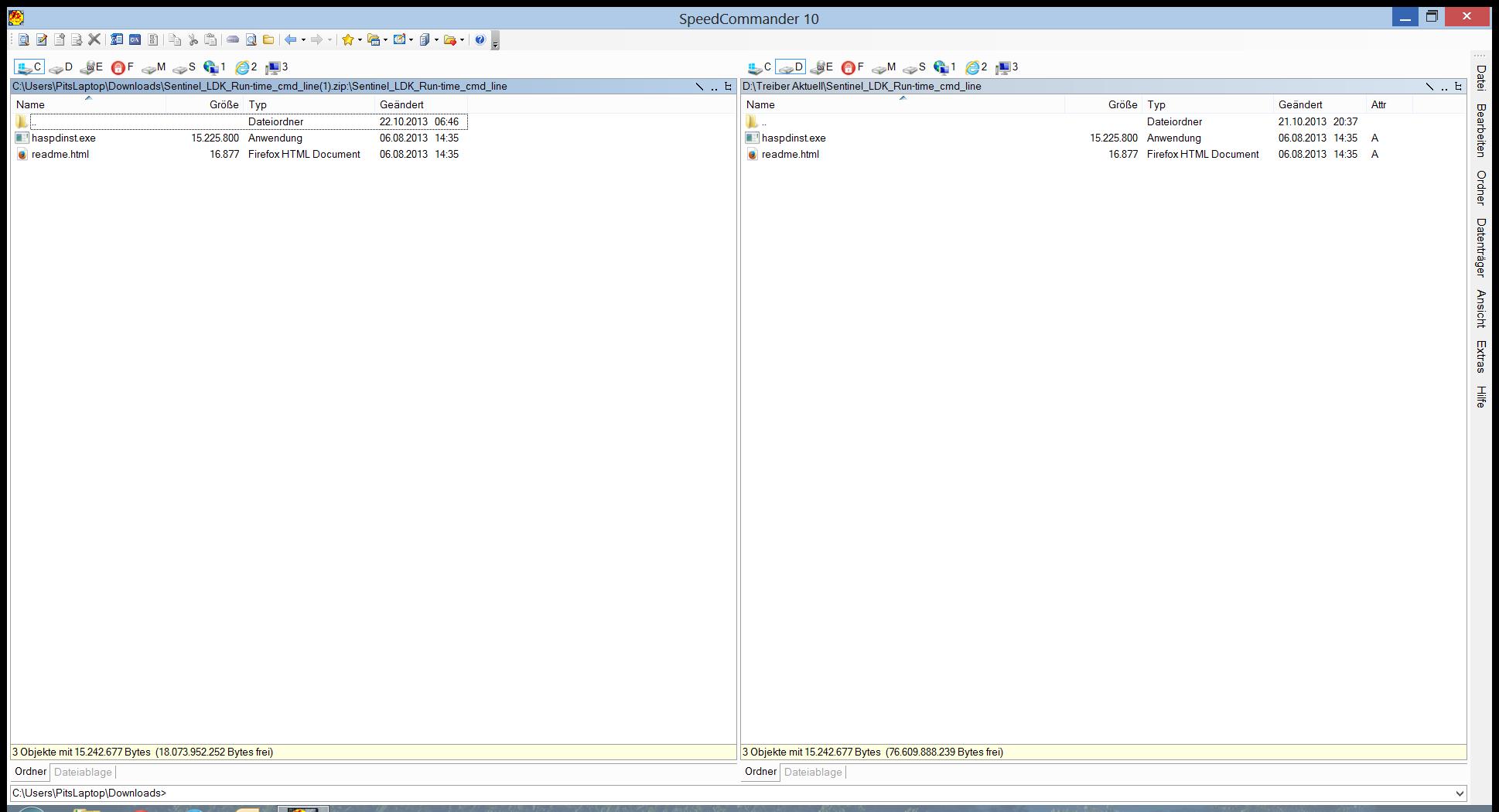Image resolution: width=1499 pixels, height=812 pixels.
Task: Select drive D in left panel
Action: click(60, 67)
